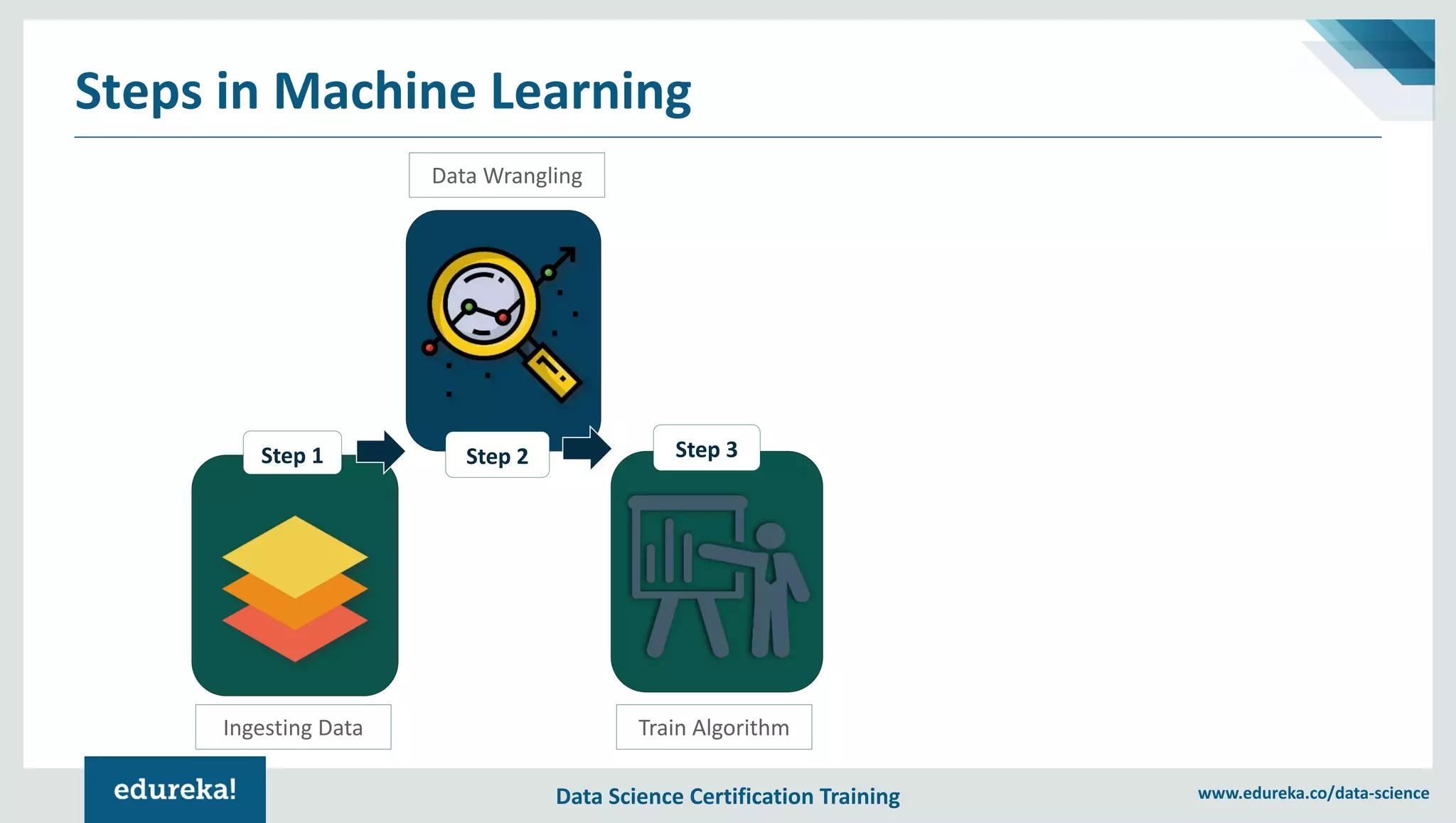Click the Train Algorithm text box
The height and width of the screenshot is (823, 1456).
[x=714, y=727]
